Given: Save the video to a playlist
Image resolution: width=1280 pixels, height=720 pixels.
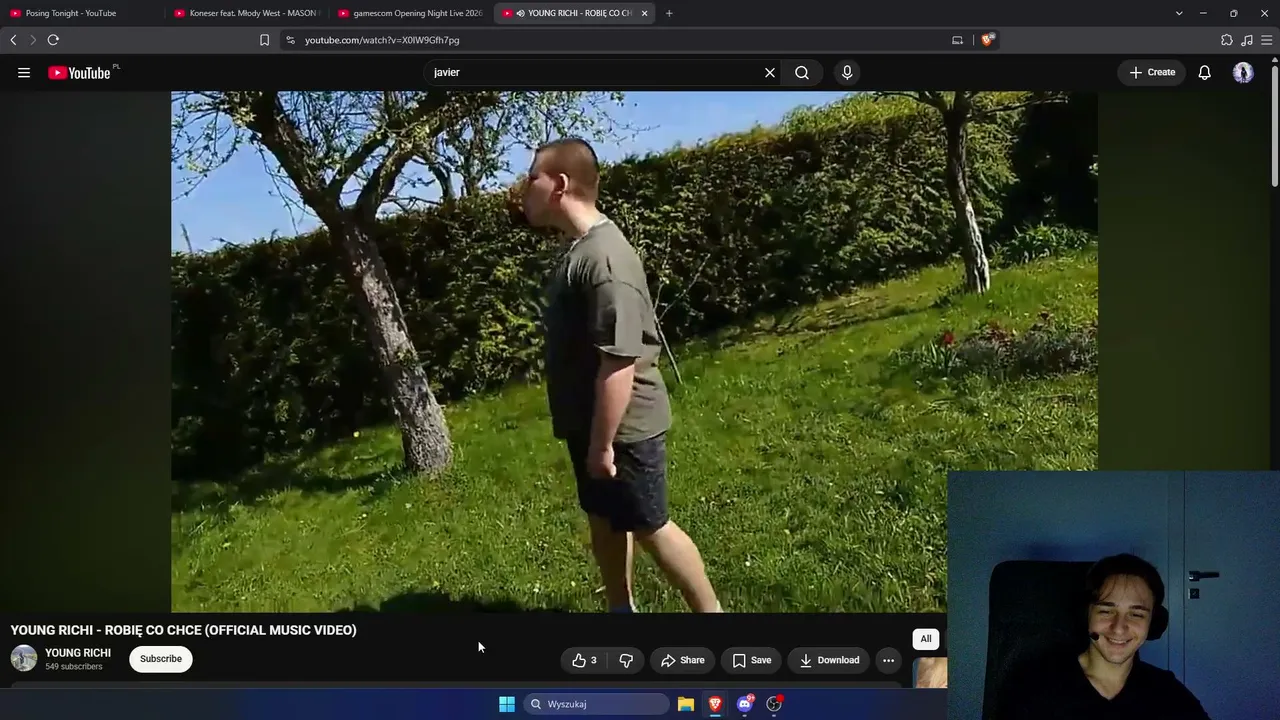Looking at the screenshot, I should pos(751,660).
